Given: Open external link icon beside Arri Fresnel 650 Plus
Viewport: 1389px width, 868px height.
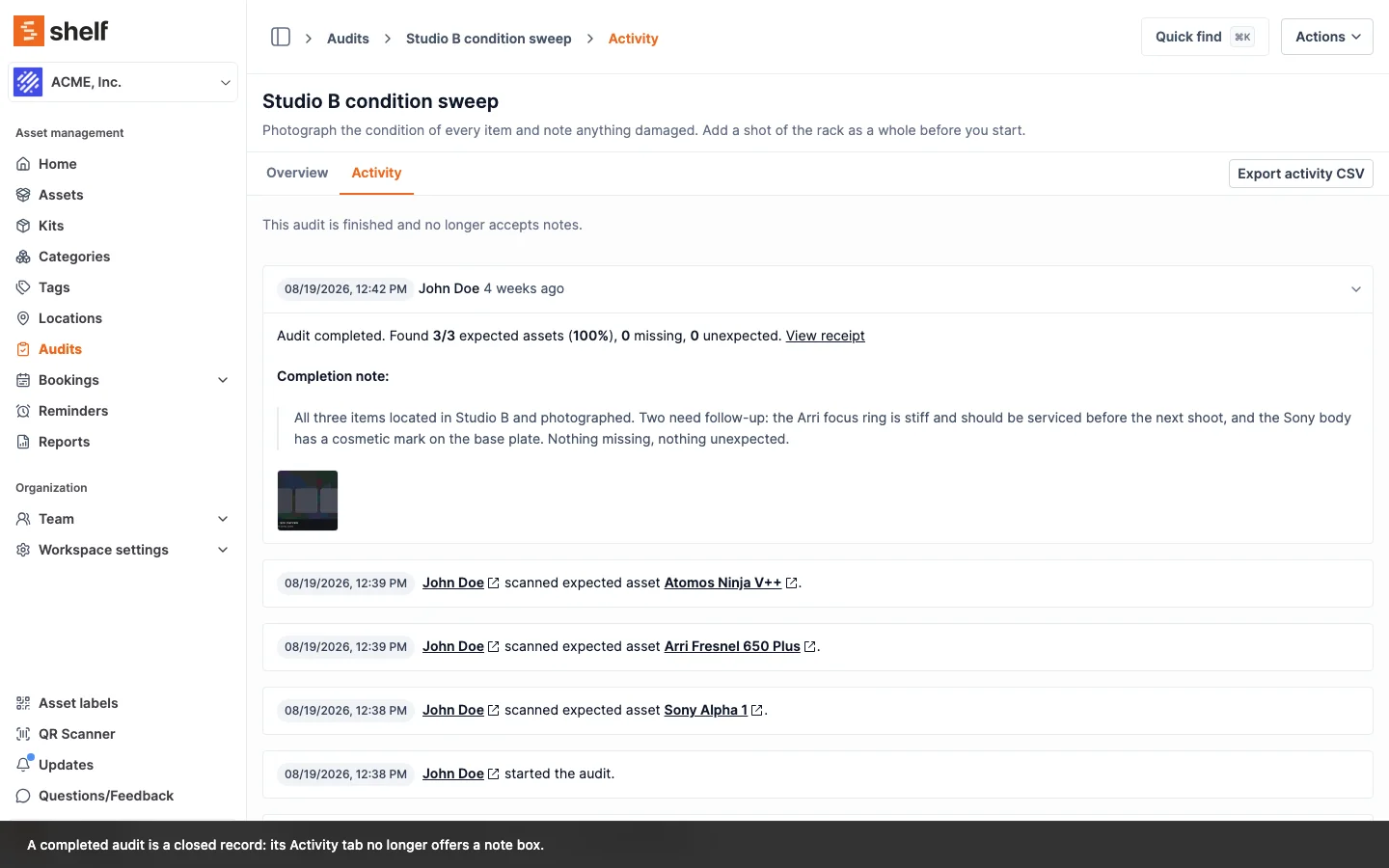Looking at the screenshot, I should (x=810, y=646).
